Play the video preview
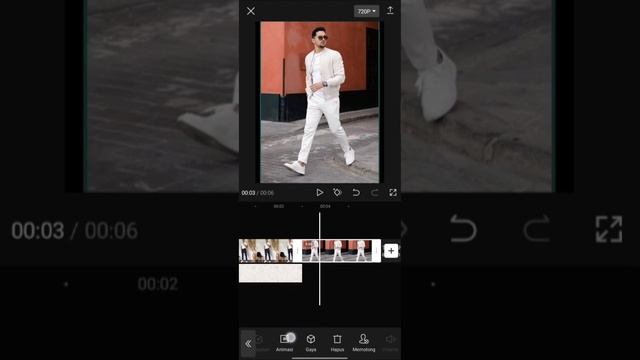This screenshot has width=640, height=360. [x=320, y=192]
